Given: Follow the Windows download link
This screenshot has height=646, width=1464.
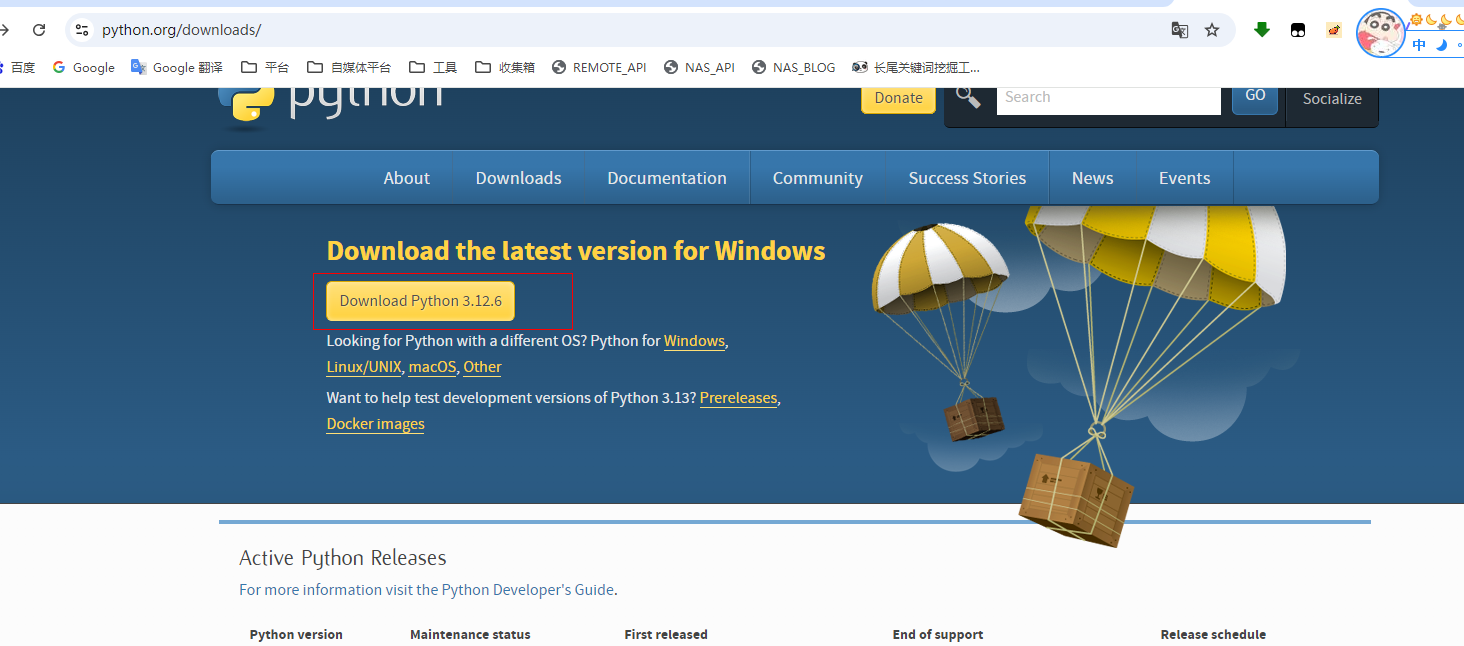Looking at the screenshot, I should [694, 341].
